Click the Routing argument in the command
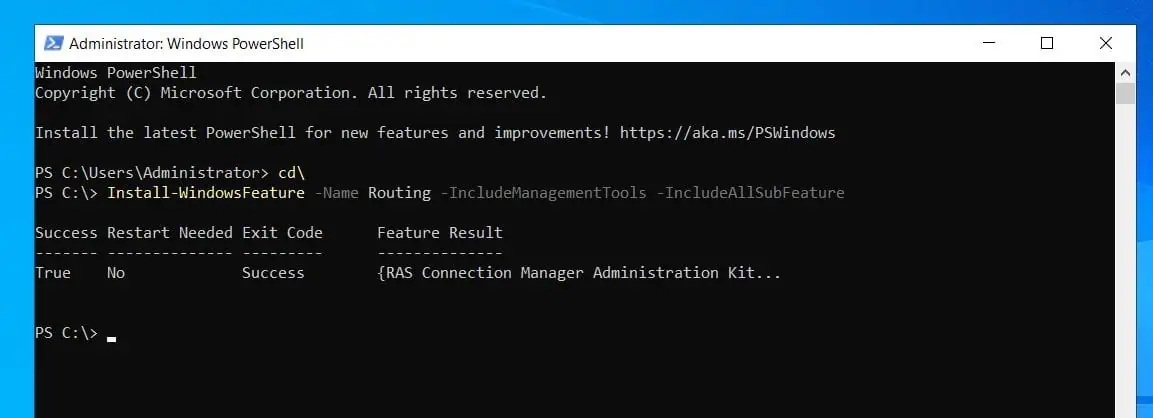Viewport: 1153px width, 418px height. [x=399, y=194]
